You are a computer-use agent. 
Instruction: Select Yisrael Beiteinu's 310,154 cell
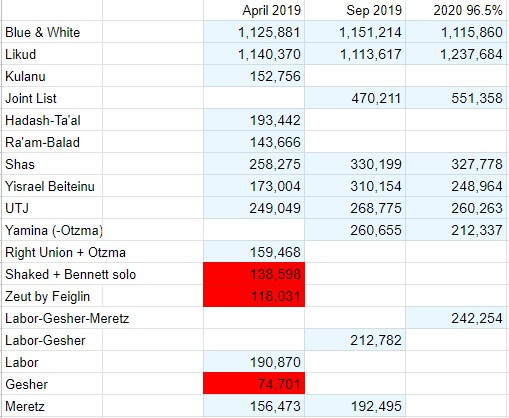pyautogui.click(x=355, y=186)
